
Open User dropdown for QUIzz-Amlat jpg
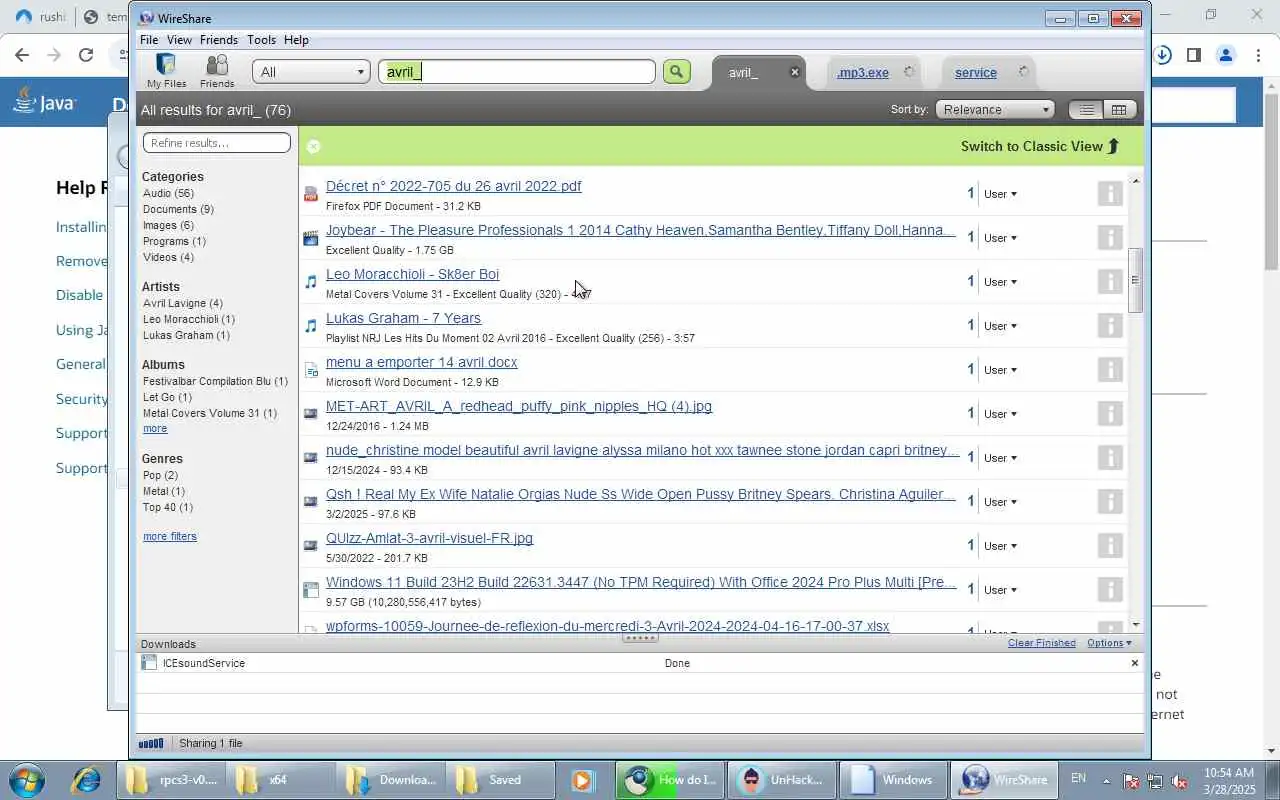1000,546
